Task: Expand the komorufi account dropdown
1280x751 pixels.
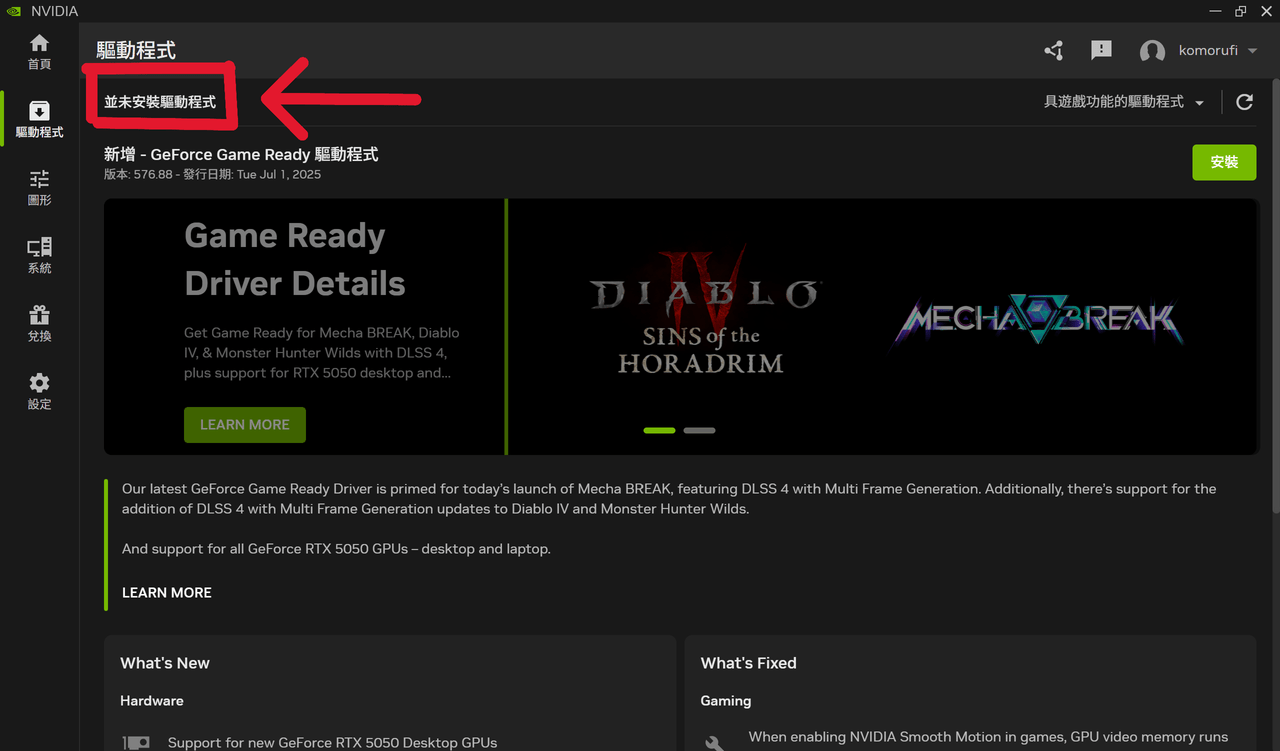Action: tap(1252, 51)
